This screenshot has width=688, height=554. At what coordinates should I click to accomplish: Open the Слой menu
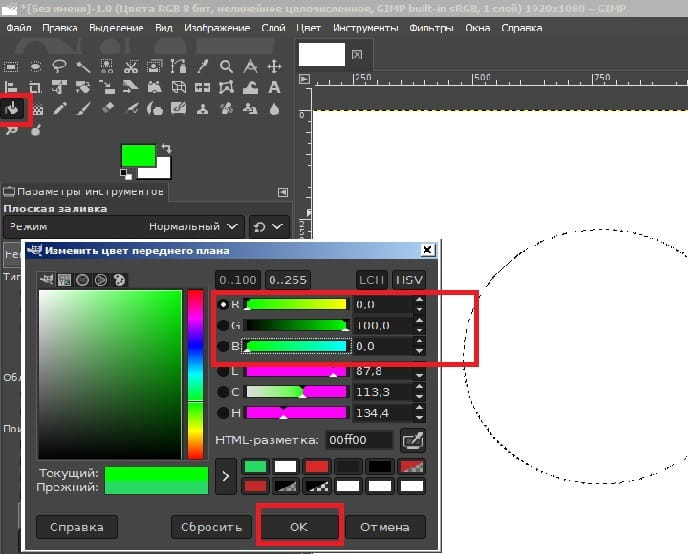[x=273, y=27]
